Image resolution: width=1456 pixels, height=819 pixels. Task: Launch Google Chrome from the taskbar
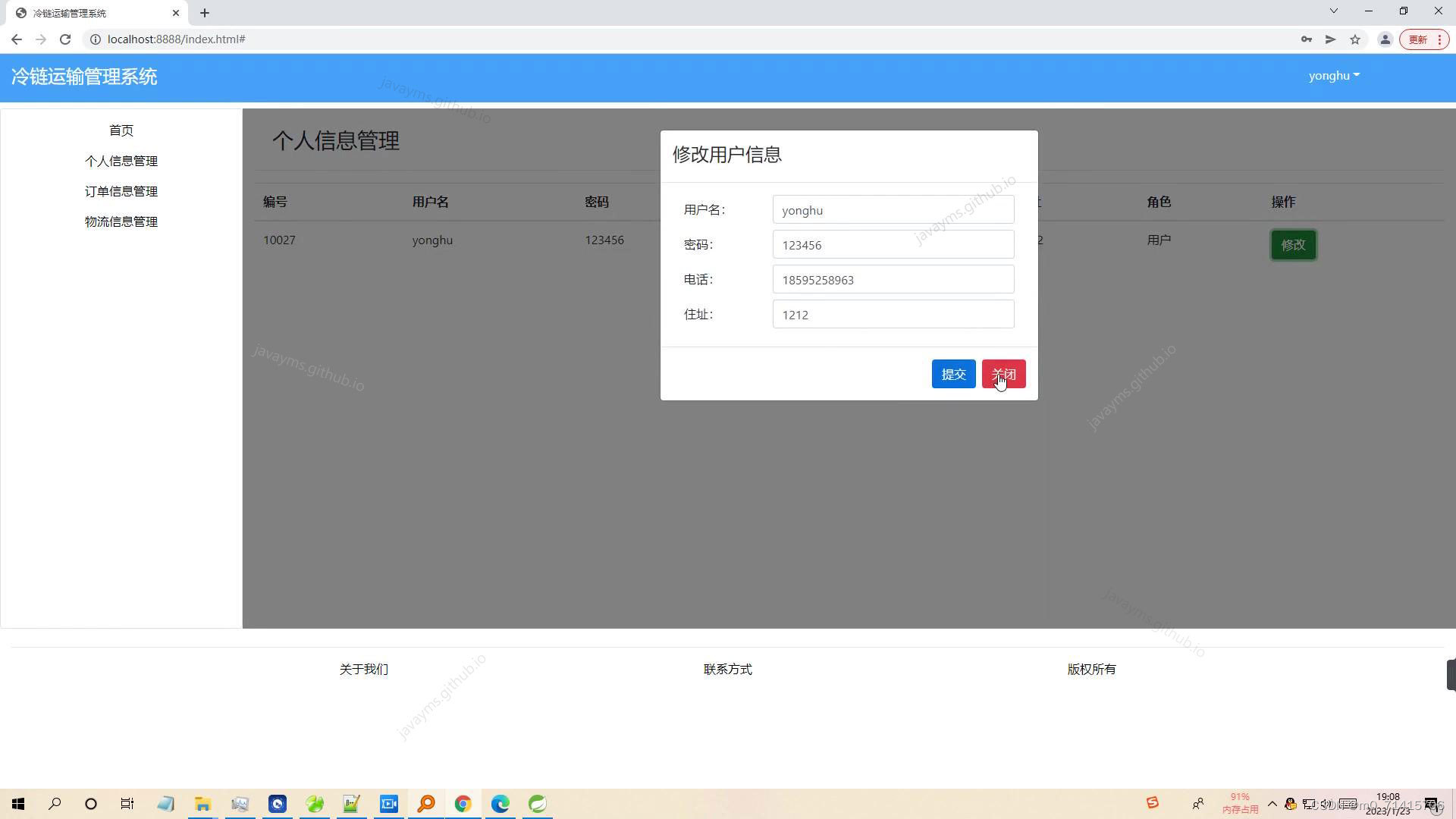[x=463, y=804]
